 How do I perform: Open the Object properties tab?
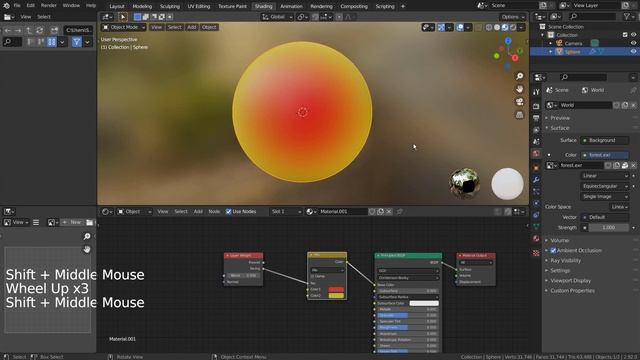point(536,168)
